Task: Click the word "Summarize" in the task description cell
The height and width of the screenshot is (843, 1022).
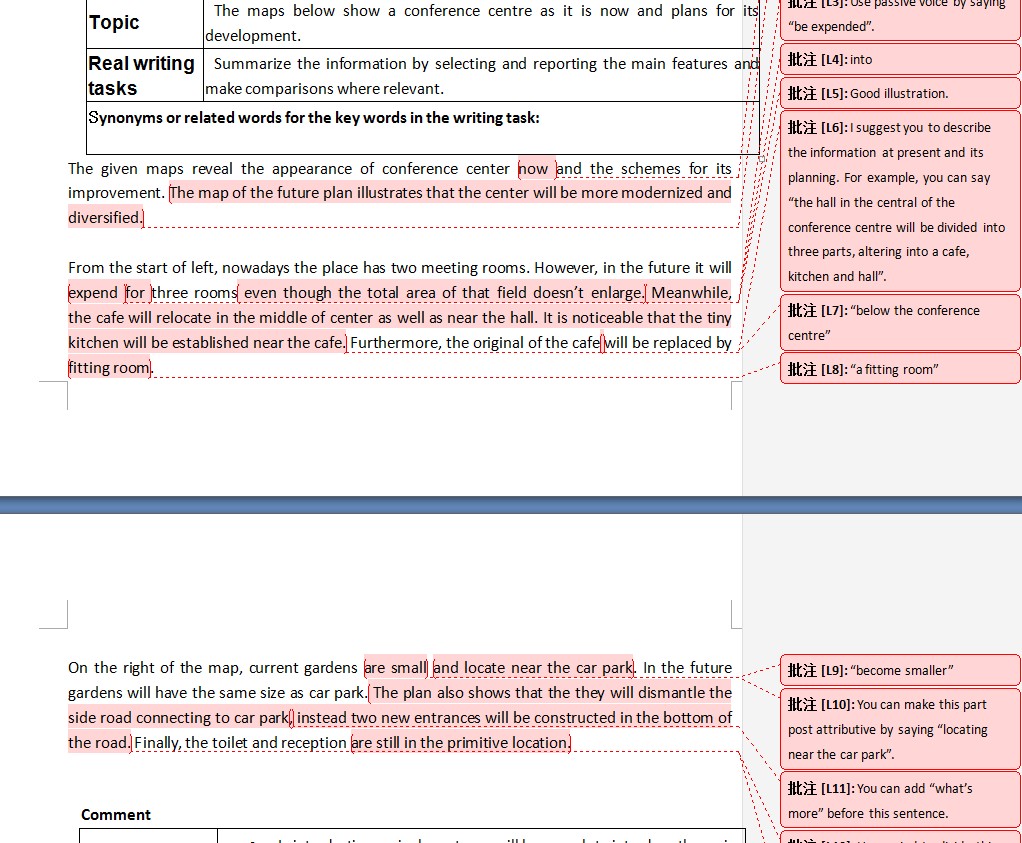Action: tap(252, 64)
